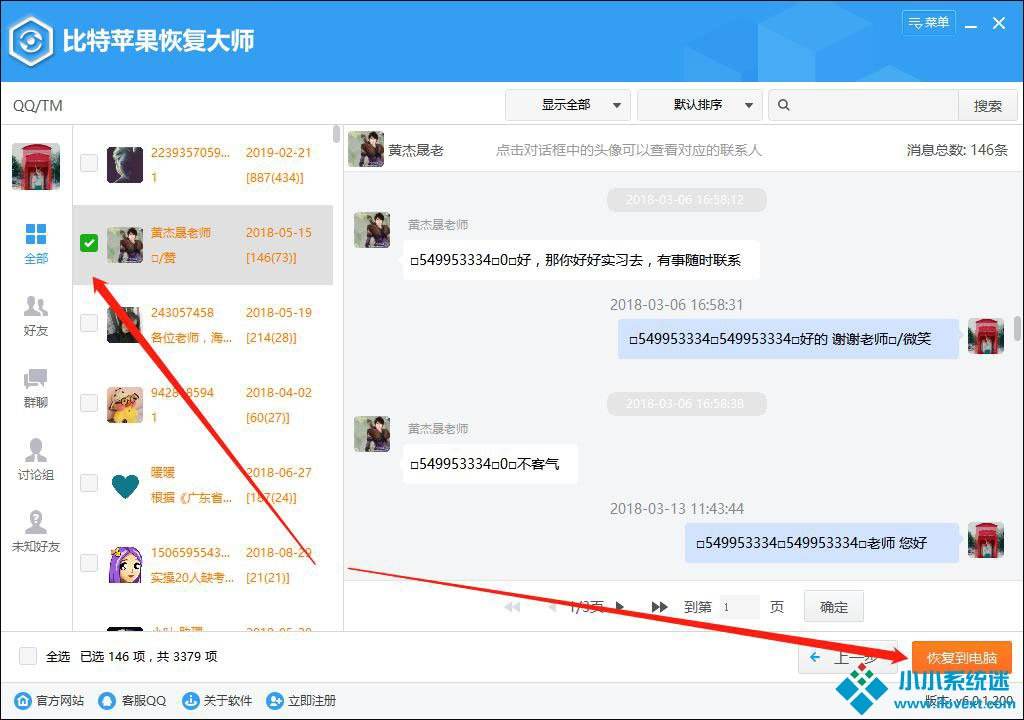Open the 菜单 menu button
This screenshot has width=1024, height=720.
click(x=928, y=23)
